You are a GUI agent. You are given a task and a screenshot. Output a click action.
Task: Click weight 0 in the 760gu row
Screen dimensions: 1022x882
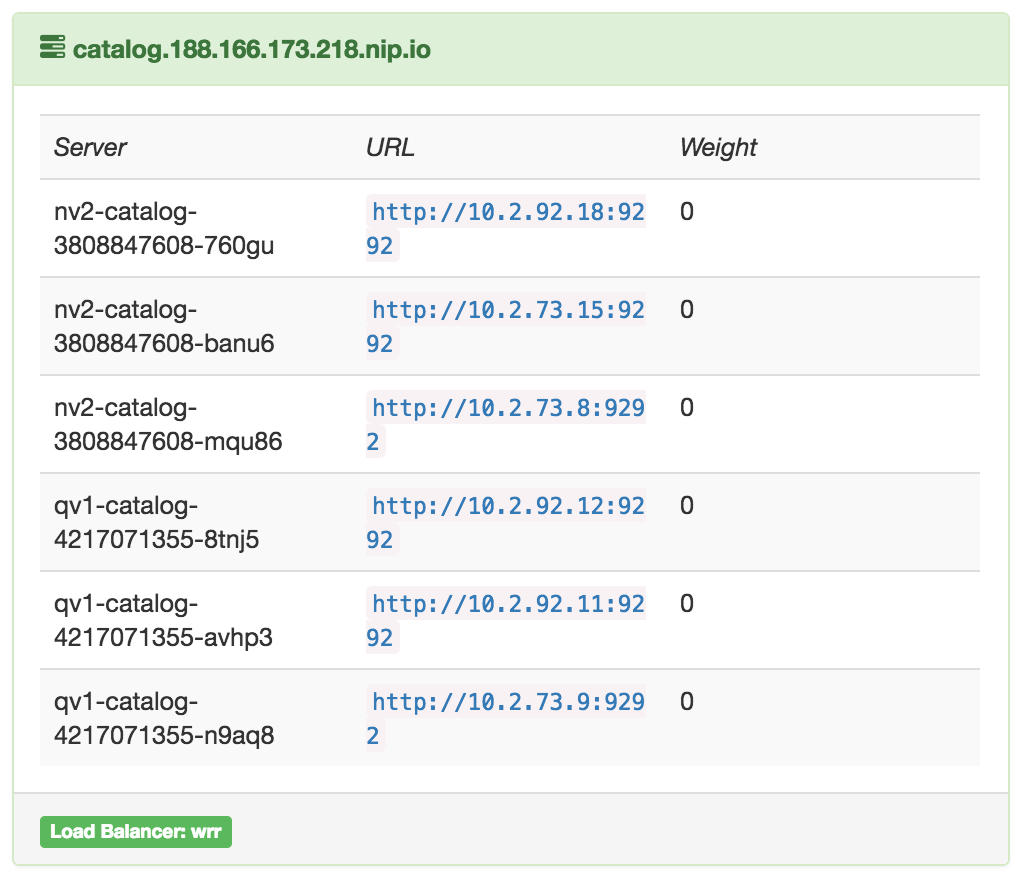coord(686,211)
